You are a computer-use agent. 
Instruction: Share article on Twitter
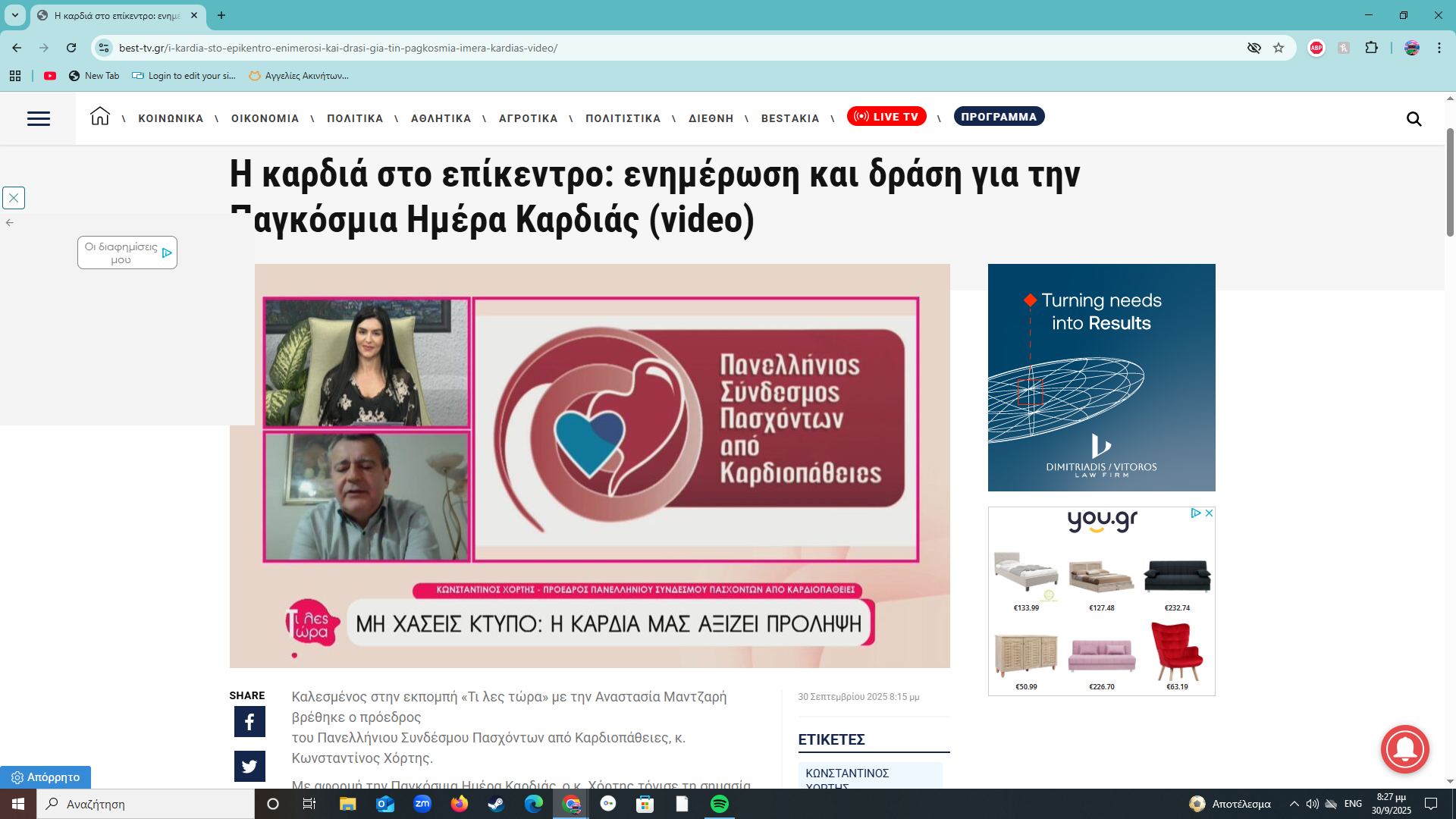click(249, 766)
